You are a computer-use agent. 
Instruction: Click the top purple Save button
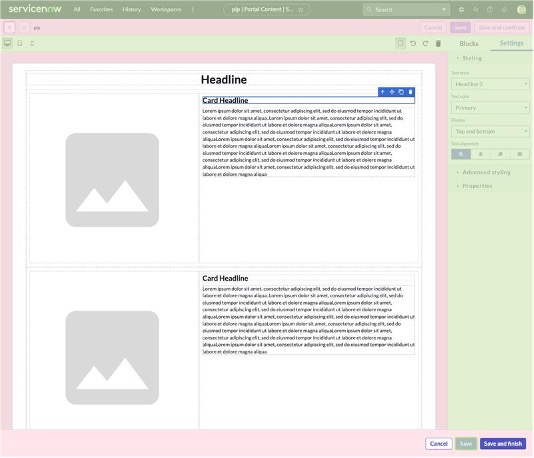(460, 28)
